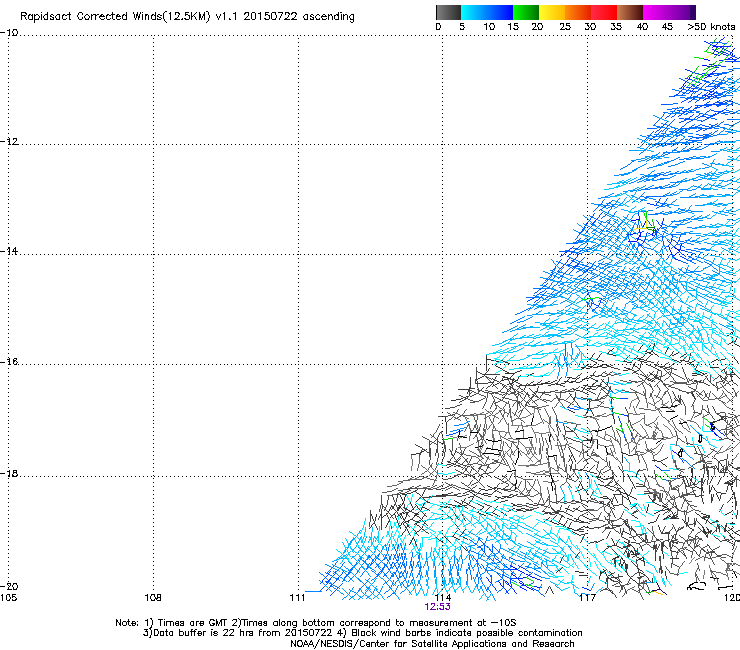Click the '-20' latitude axis label
The height and width of the screenshot is (650, 740).
[9, 586]
